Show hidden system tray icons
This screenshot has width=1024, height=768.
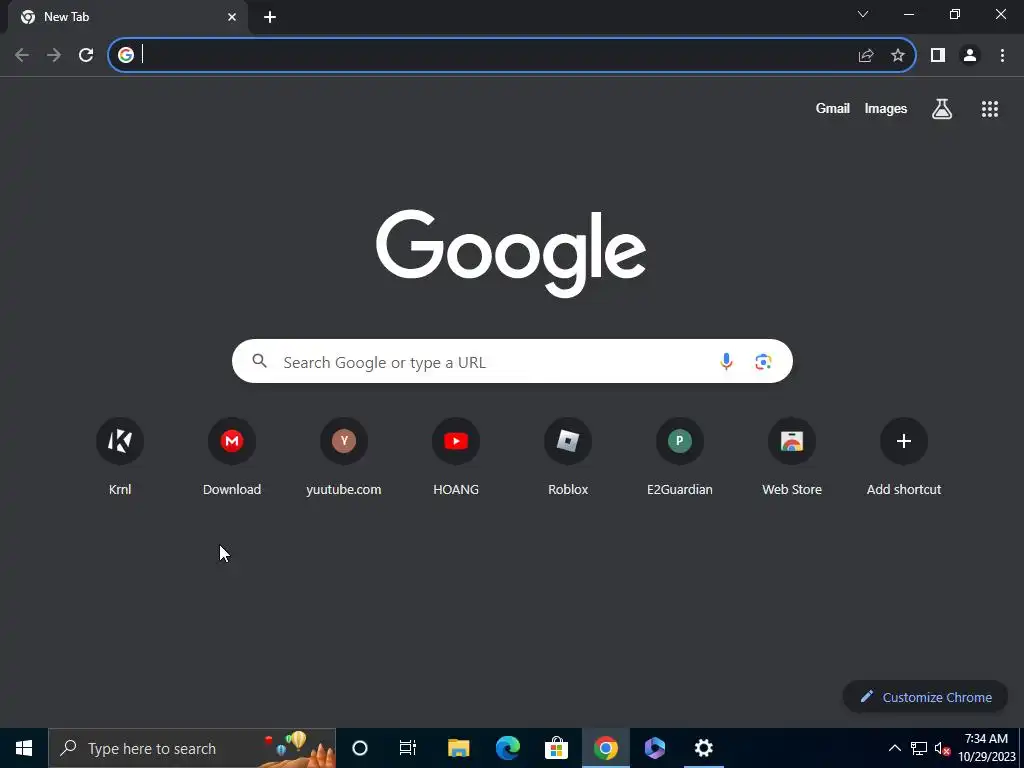[895, 748]
